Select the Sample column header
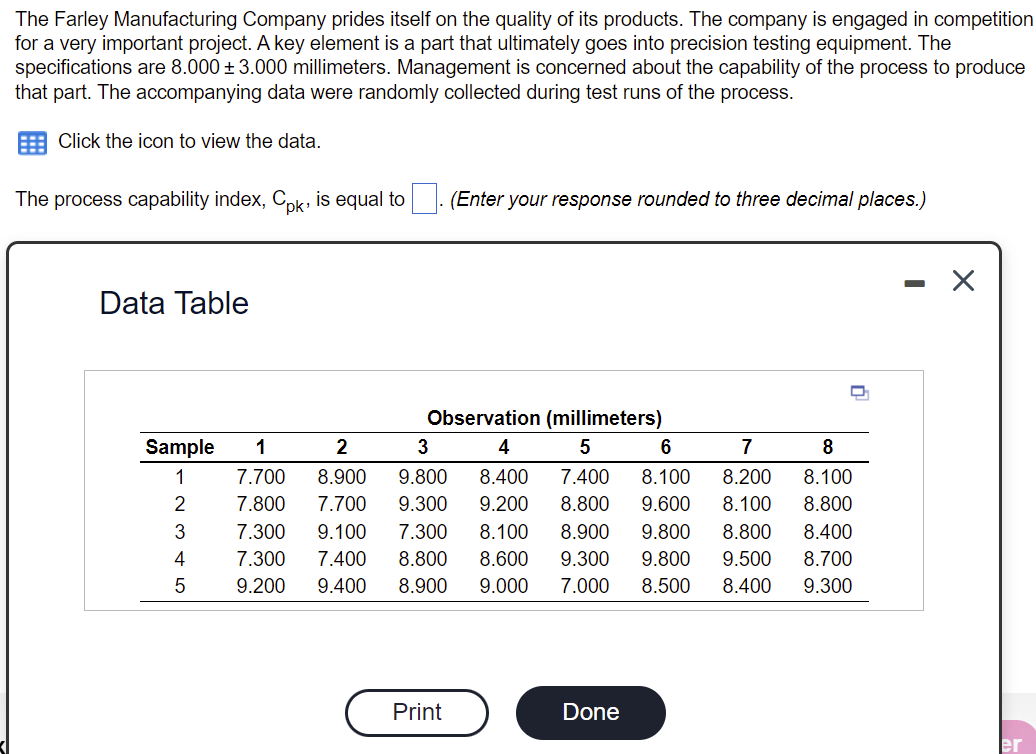1036x754 pixels. 180,447
